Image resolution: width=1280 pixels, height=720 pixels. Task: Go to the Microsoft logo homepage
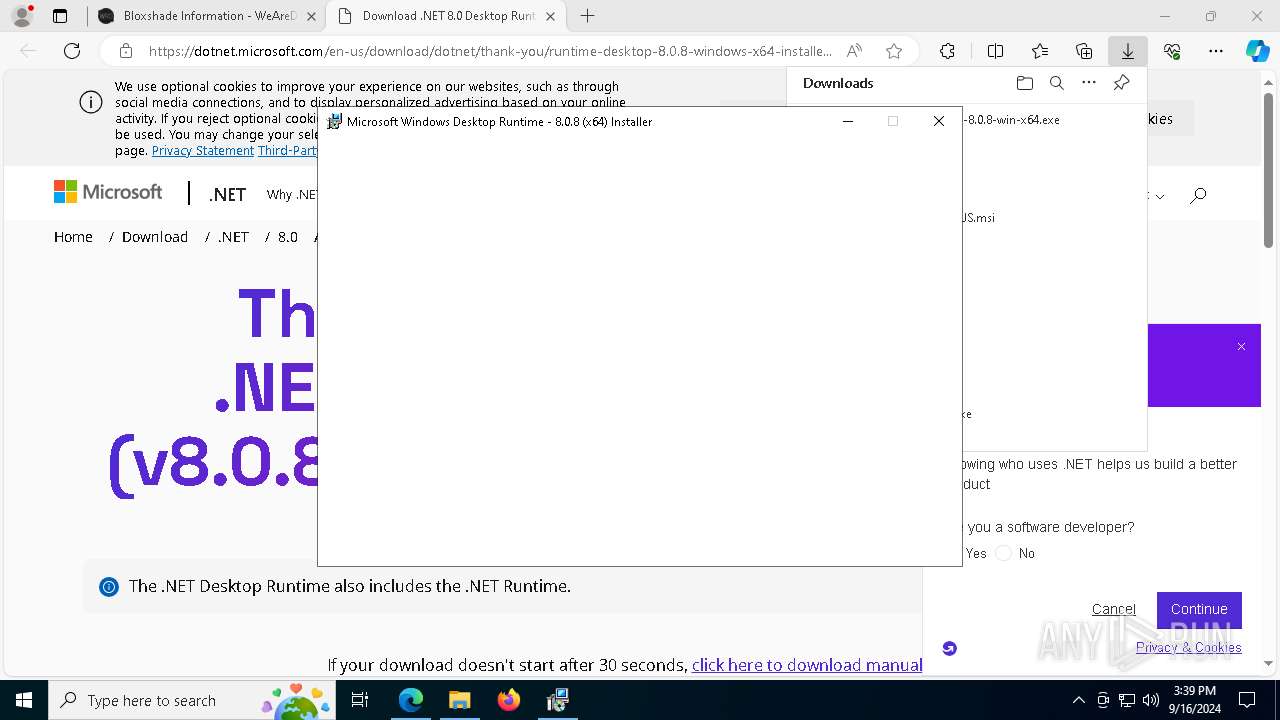[108, 192]
